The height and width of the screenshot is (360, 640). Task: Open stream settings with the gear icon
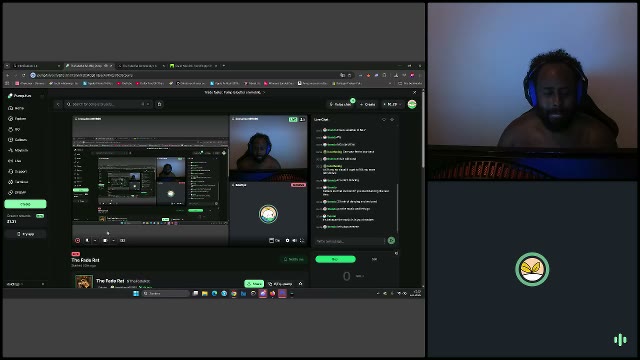tap(287, 241)
